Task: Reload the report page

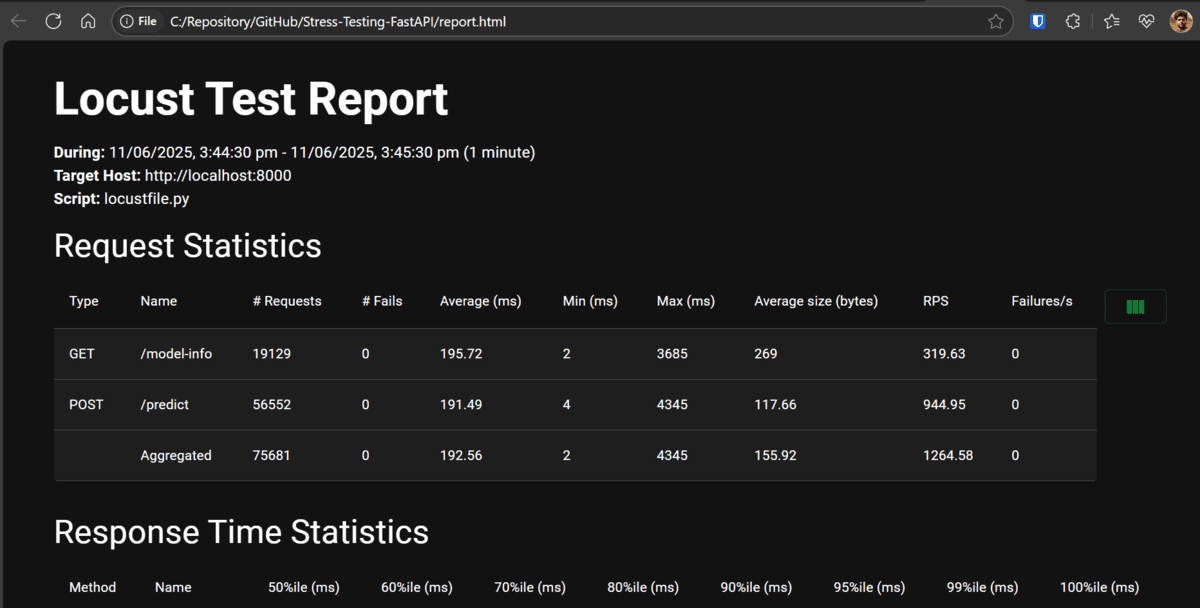Action: (x=54, y=21)
